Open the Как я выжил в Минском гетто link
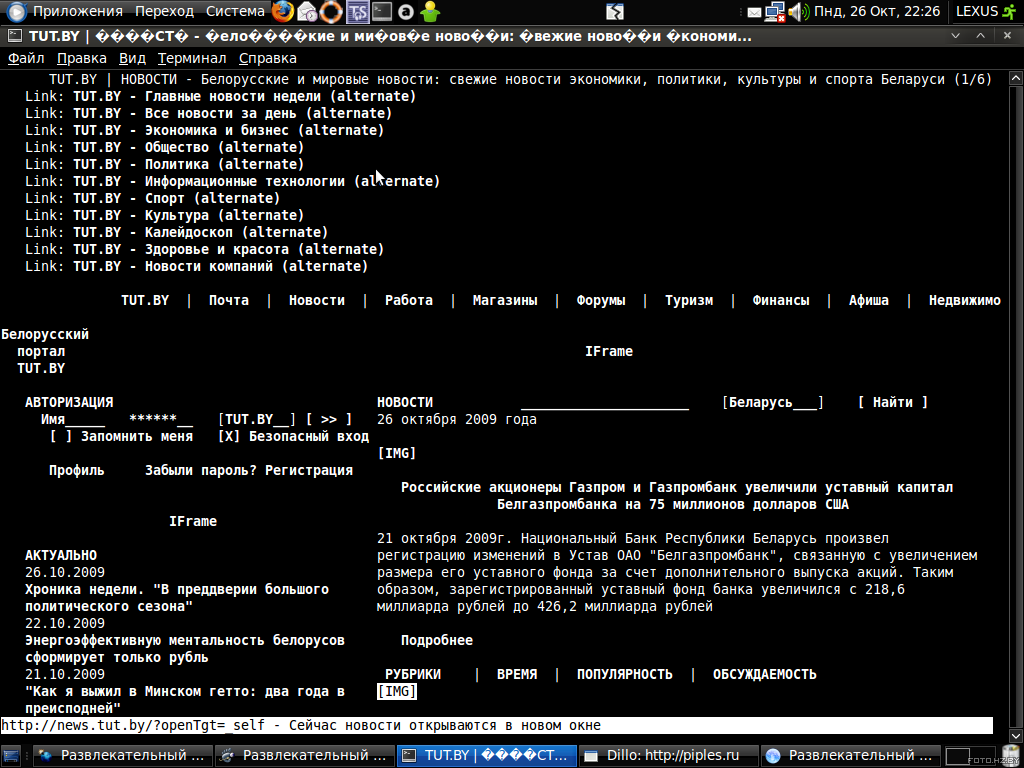1024x768 pixels. pos(185,699)
